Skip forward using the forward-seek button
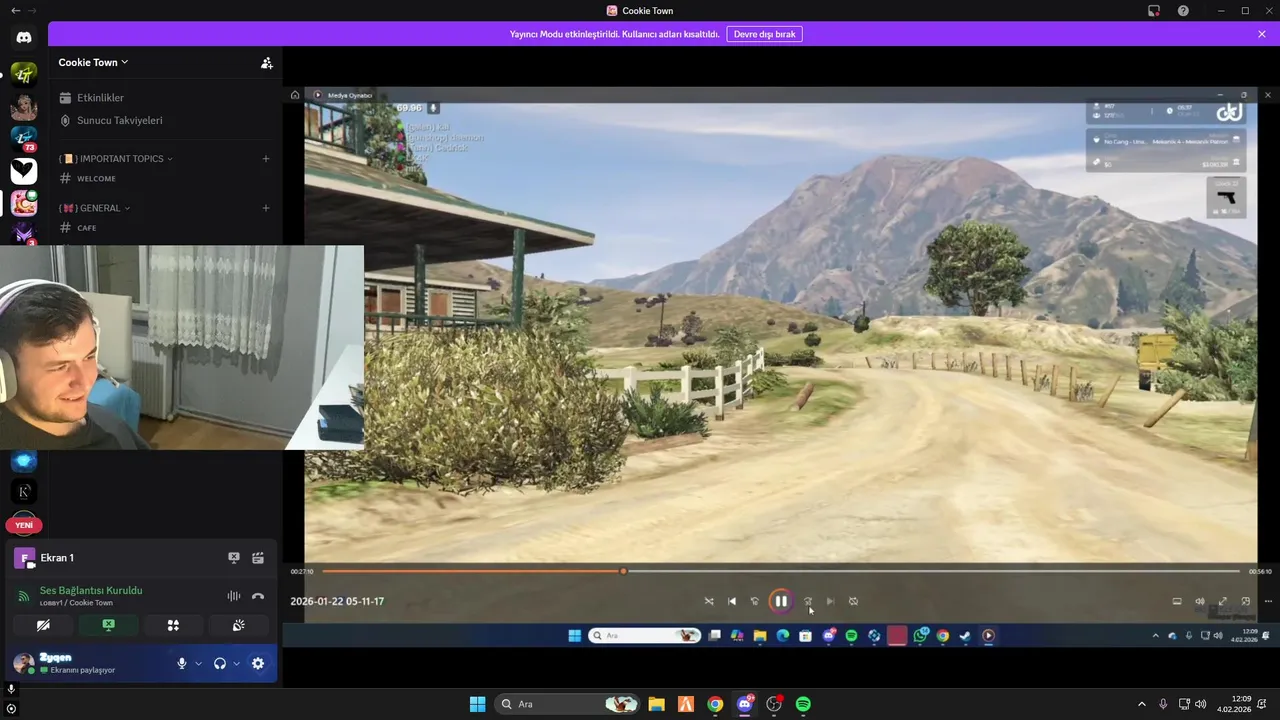This screenshot has height=720, width=1280. pyautogui.click(x=808, y=601)
